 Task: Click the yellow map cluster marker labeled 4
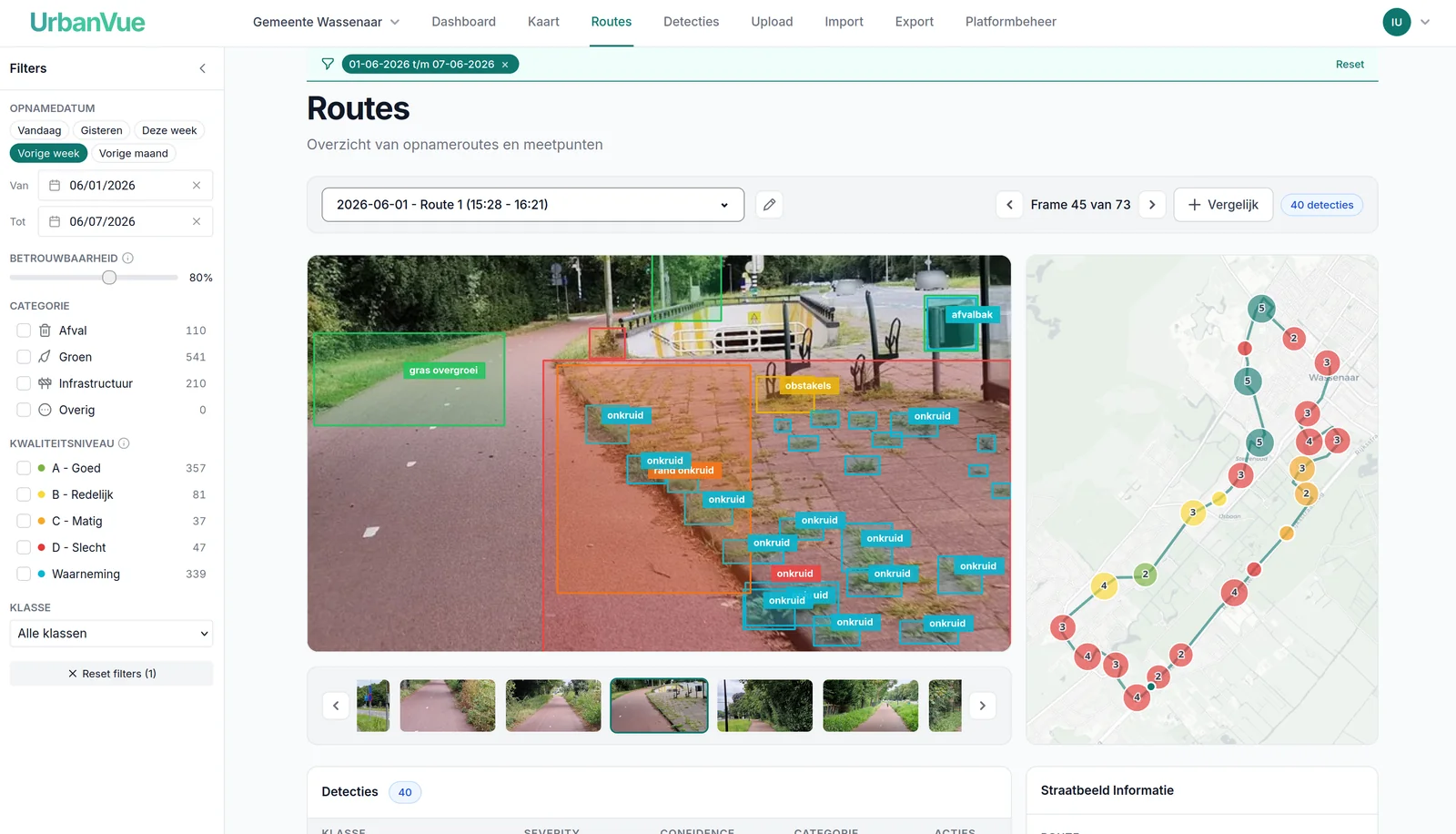point(1104,585)
